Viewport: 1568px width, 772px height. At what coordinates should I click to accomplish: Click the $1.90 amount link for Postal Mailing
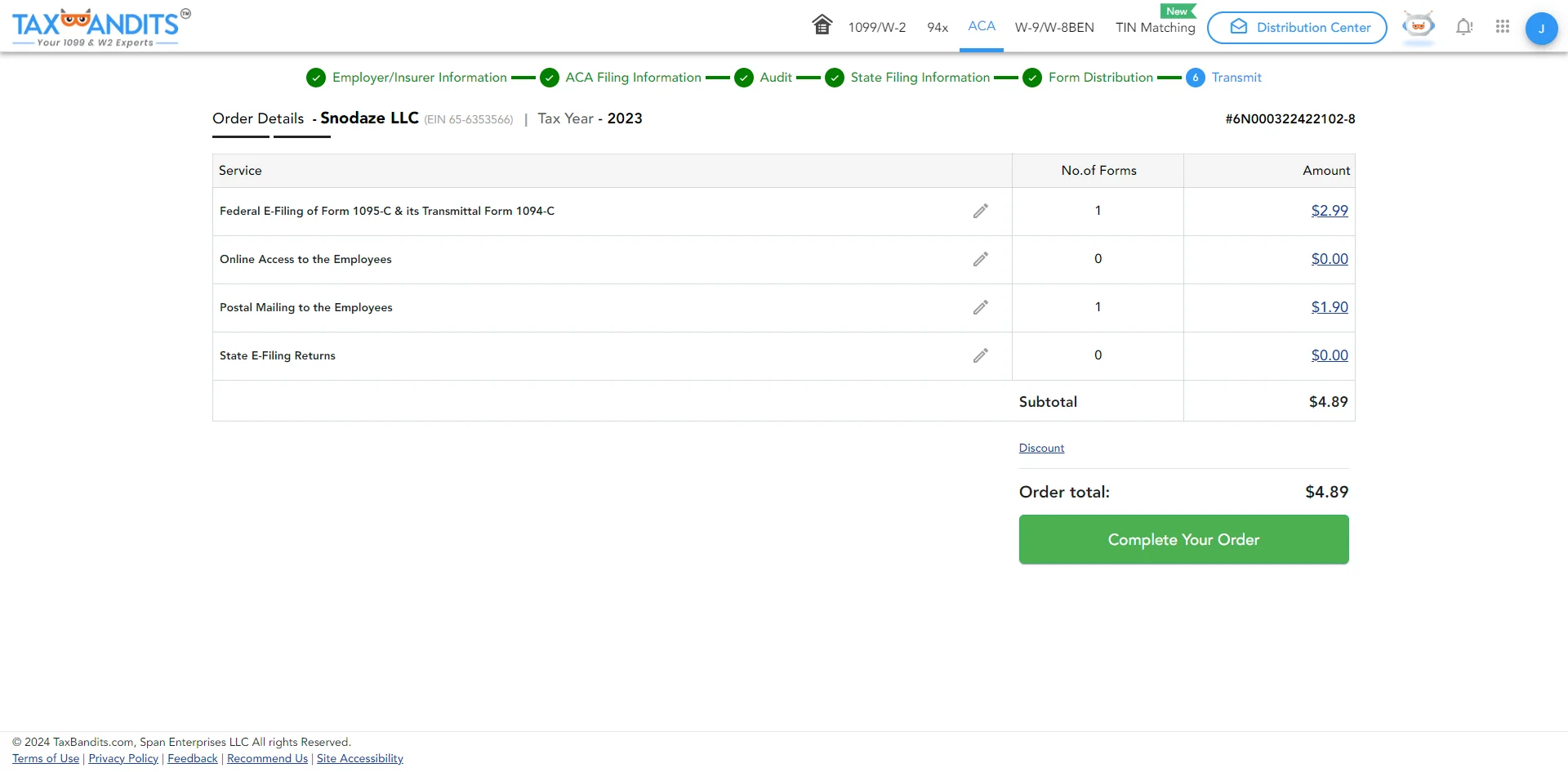[1328, 307]
